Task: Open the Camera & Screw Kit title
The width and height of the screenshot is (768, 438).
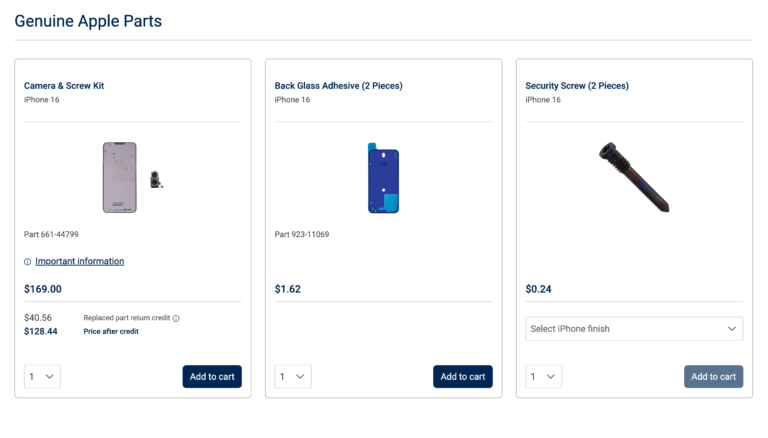Action: (x=64, y=86)
